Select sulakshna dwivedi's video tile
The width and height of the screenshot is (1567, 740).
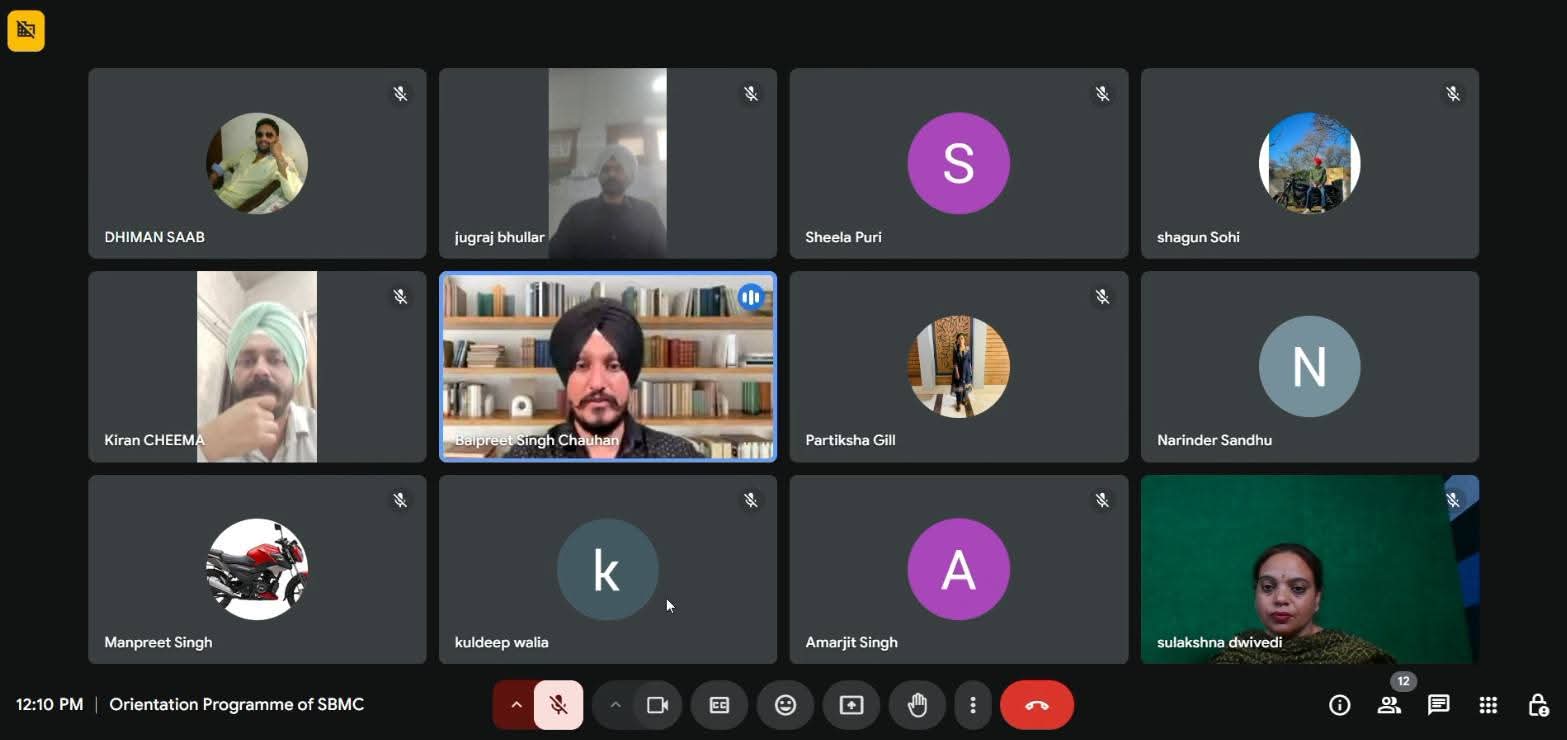pyautogui.click(x=1310, y=569)
